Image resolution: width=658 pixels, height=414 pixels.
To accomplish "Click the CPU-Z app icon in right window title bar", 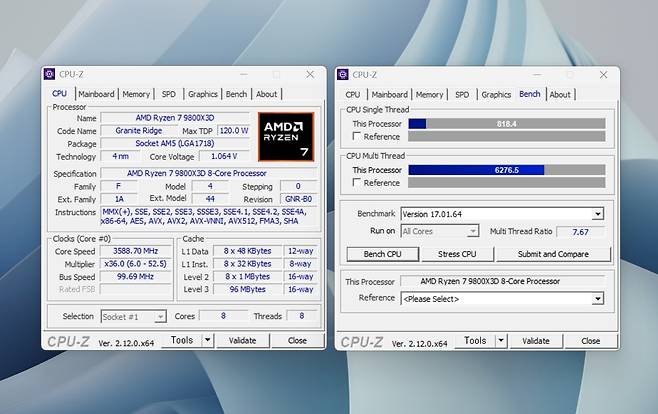I will [x=343, y=75].
